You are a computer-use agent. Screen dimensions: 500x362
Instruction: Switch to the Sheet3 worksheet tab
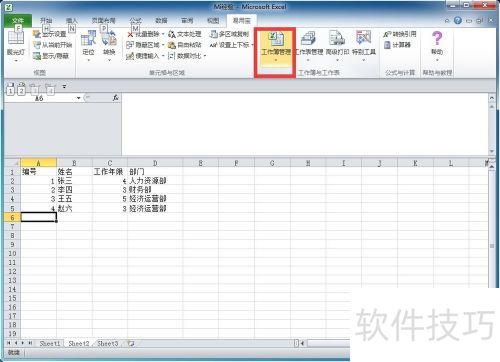pyautogui.click(x=108, y=343)
